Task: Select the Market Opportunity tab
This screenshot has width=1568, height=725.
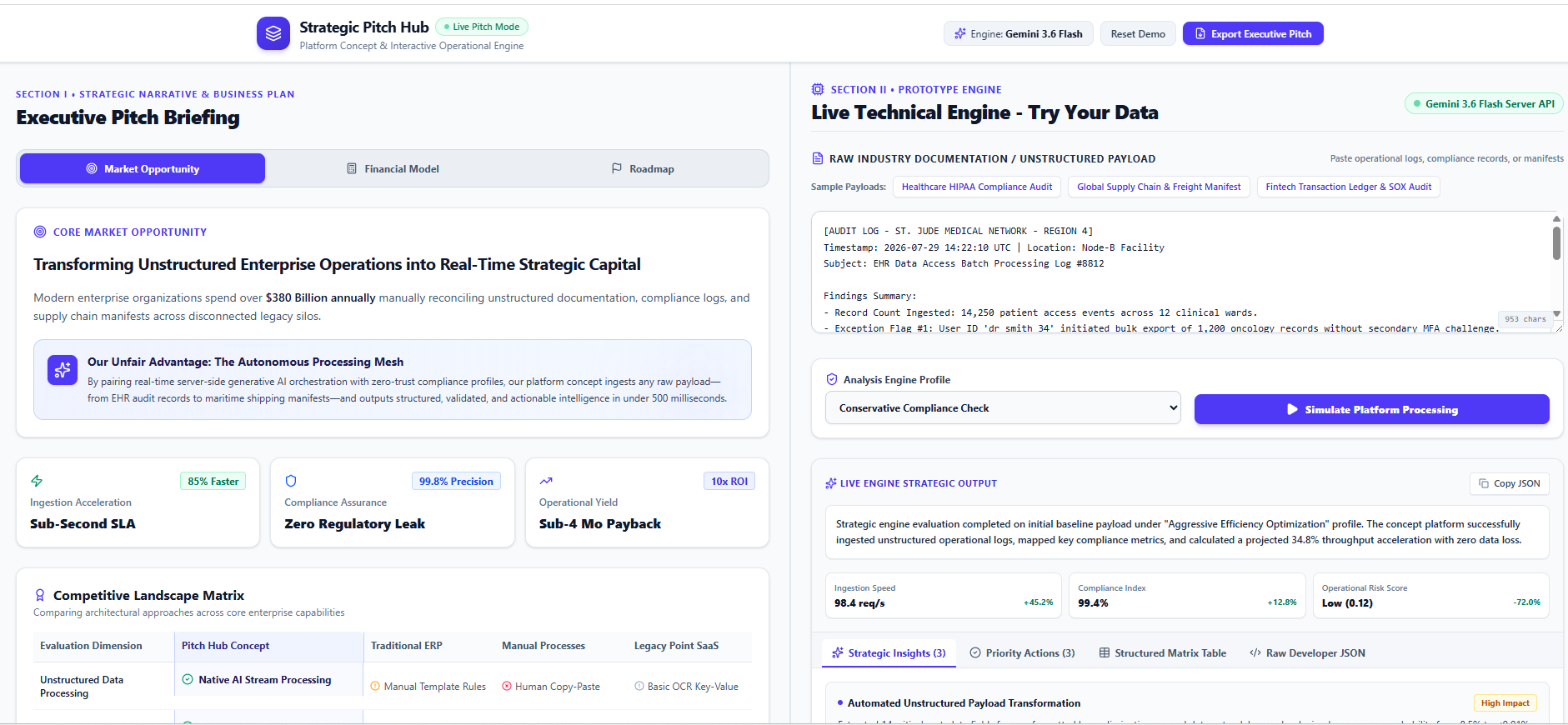Action: click(143, 168)
